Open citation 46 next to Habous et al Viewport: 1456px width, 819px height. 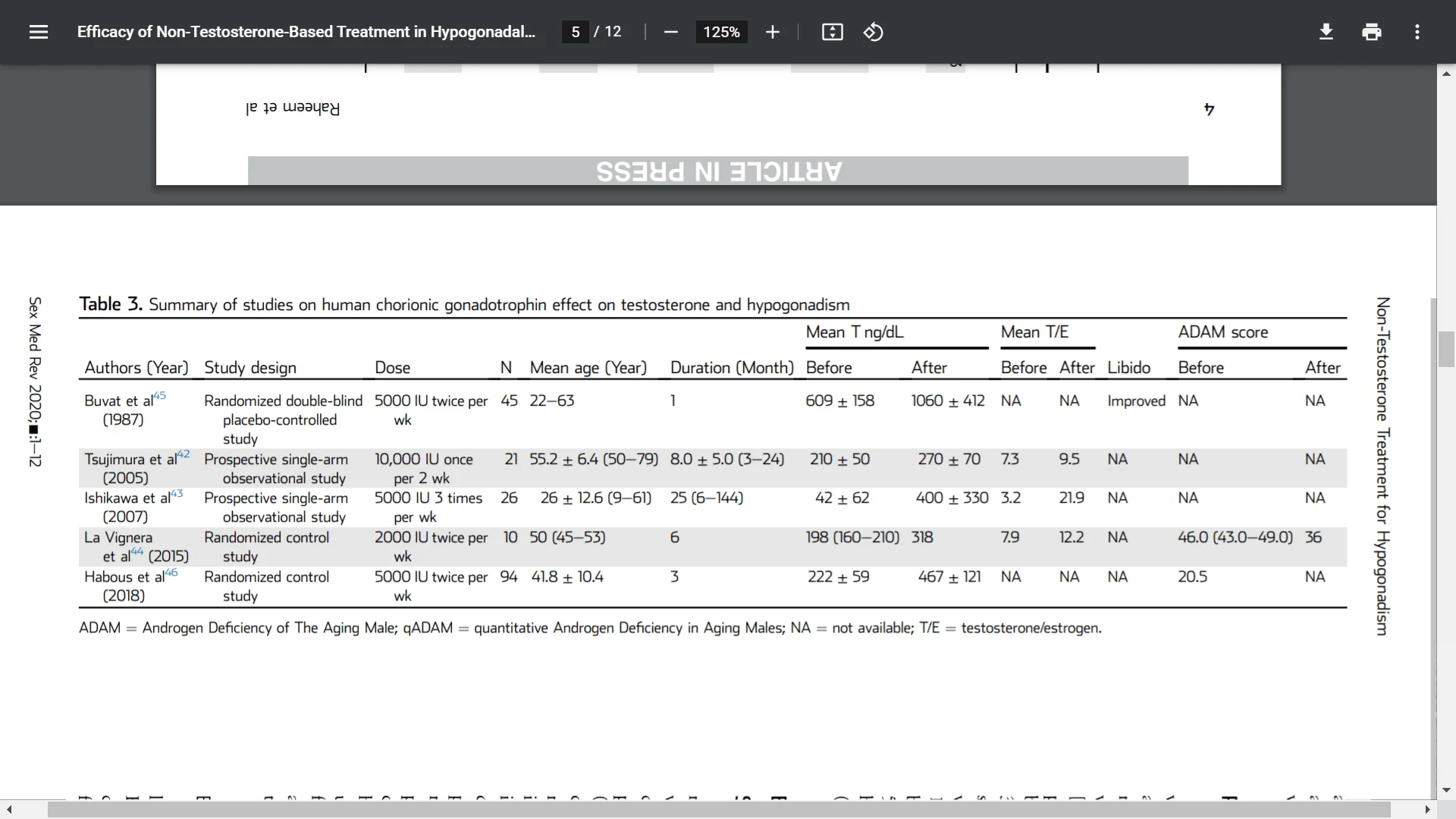tap(171, 572)
